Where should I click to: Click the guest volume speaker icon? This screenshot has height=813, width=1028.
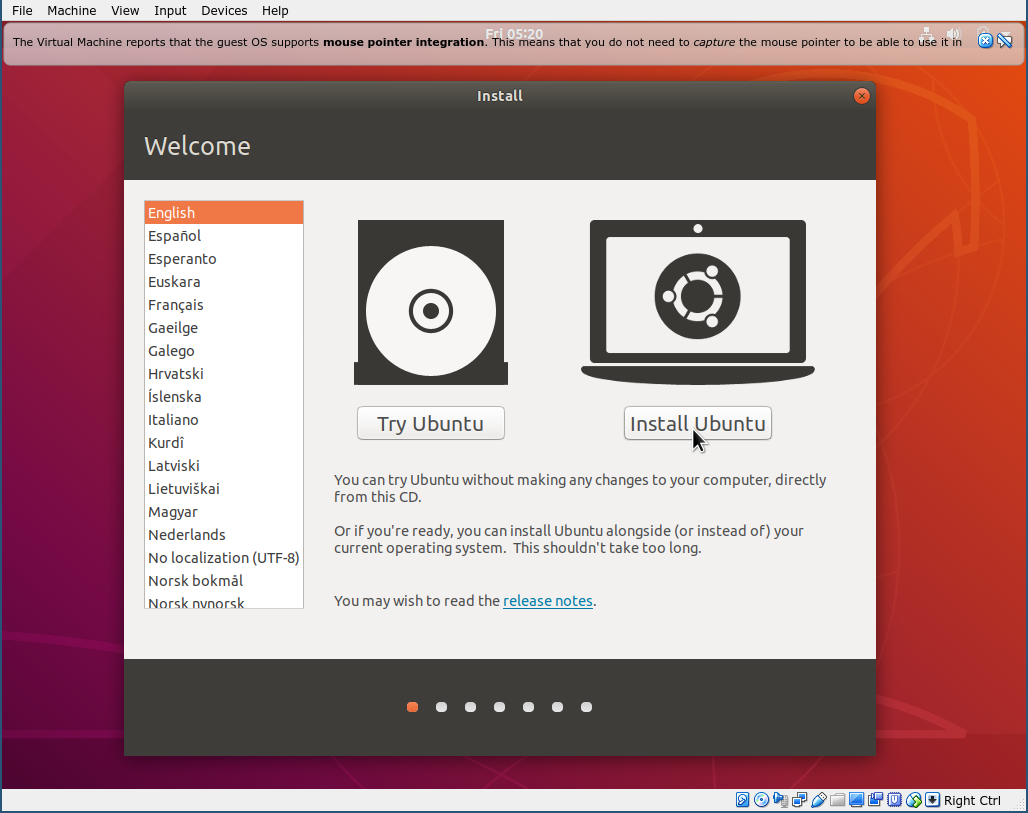[954, 34]
